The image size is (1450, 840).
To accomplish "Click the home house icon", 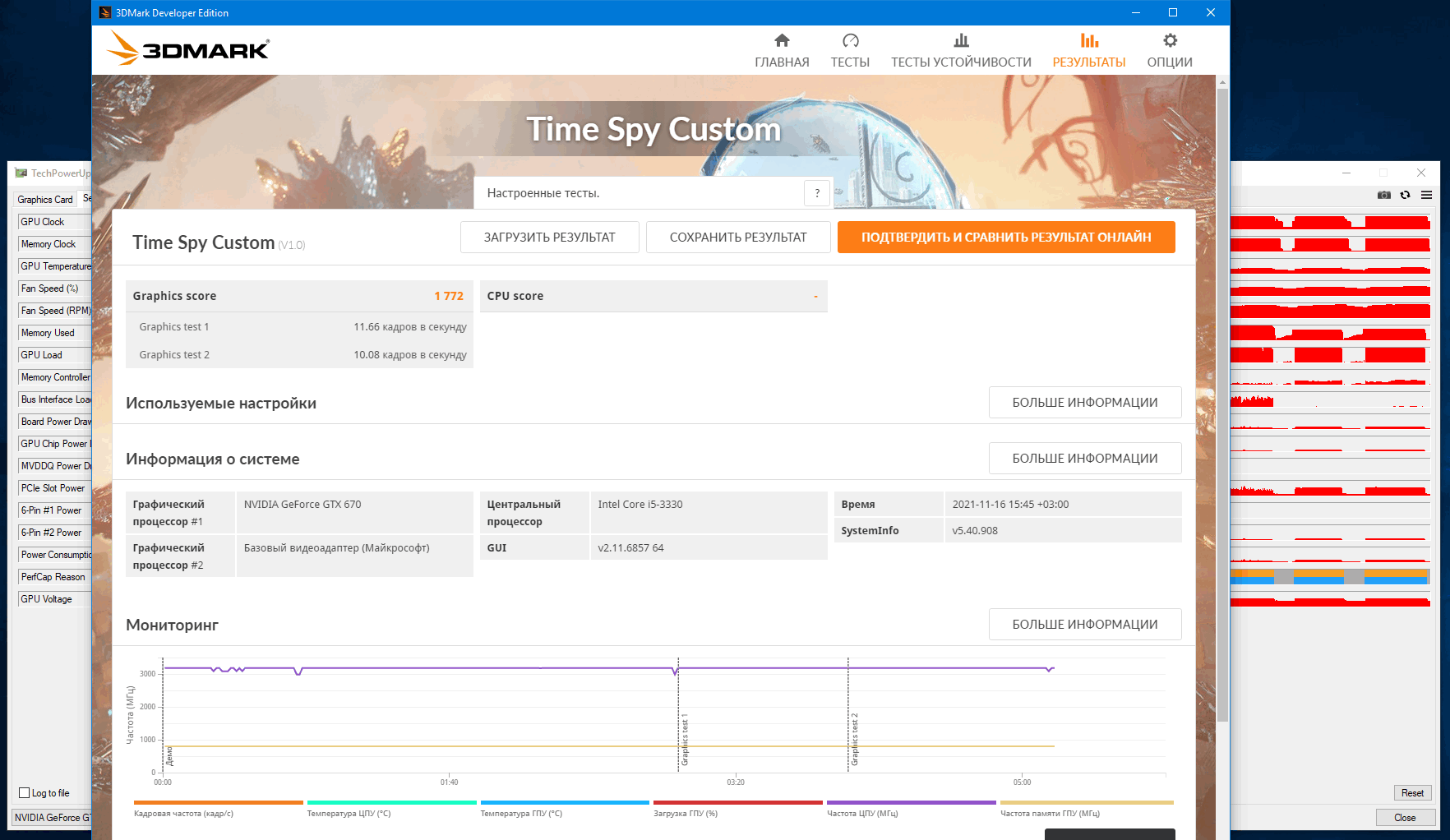I will pos(782,40).
